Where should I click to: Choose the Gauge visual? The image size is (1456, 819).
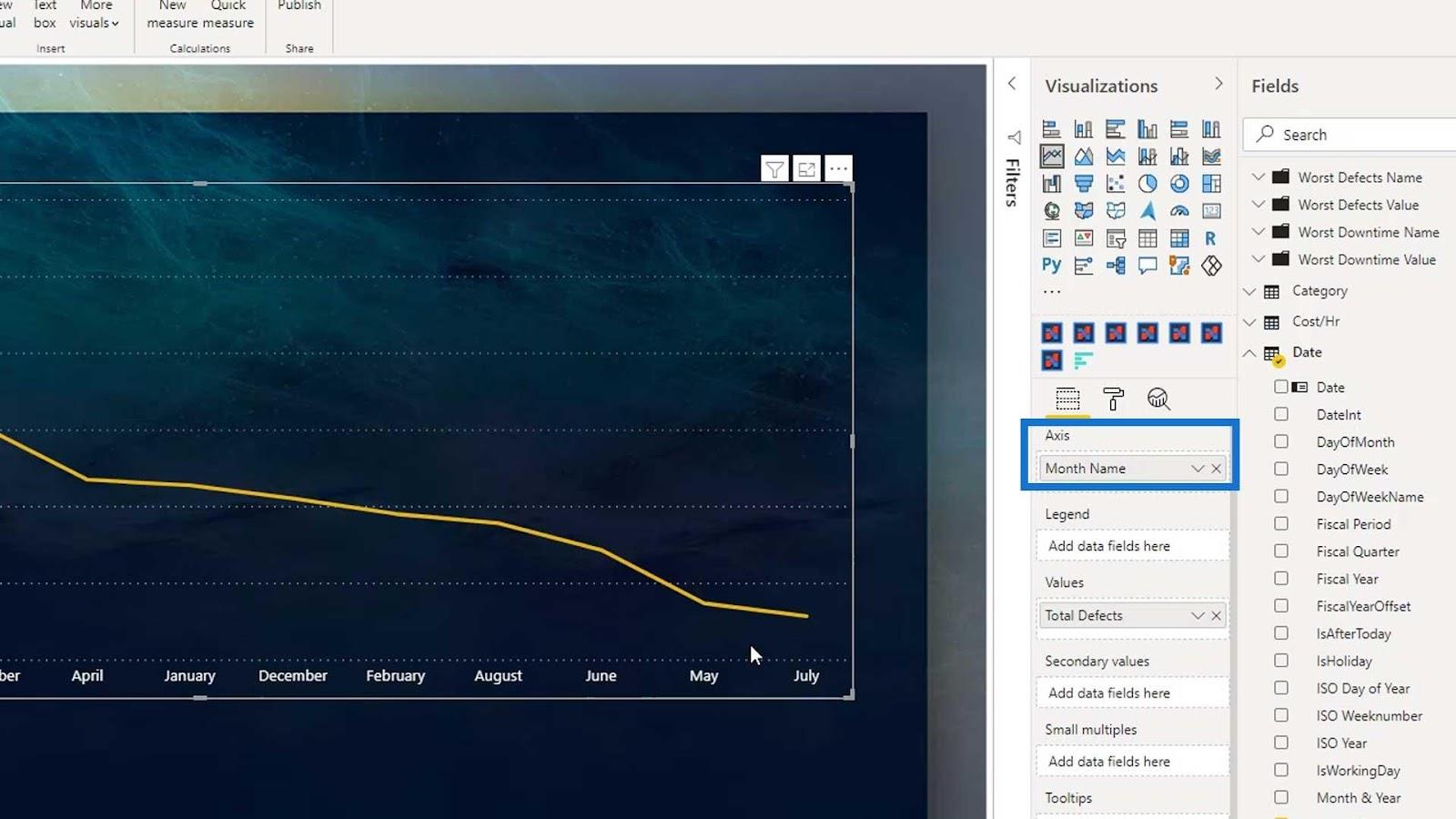(x=1179, y=211)
